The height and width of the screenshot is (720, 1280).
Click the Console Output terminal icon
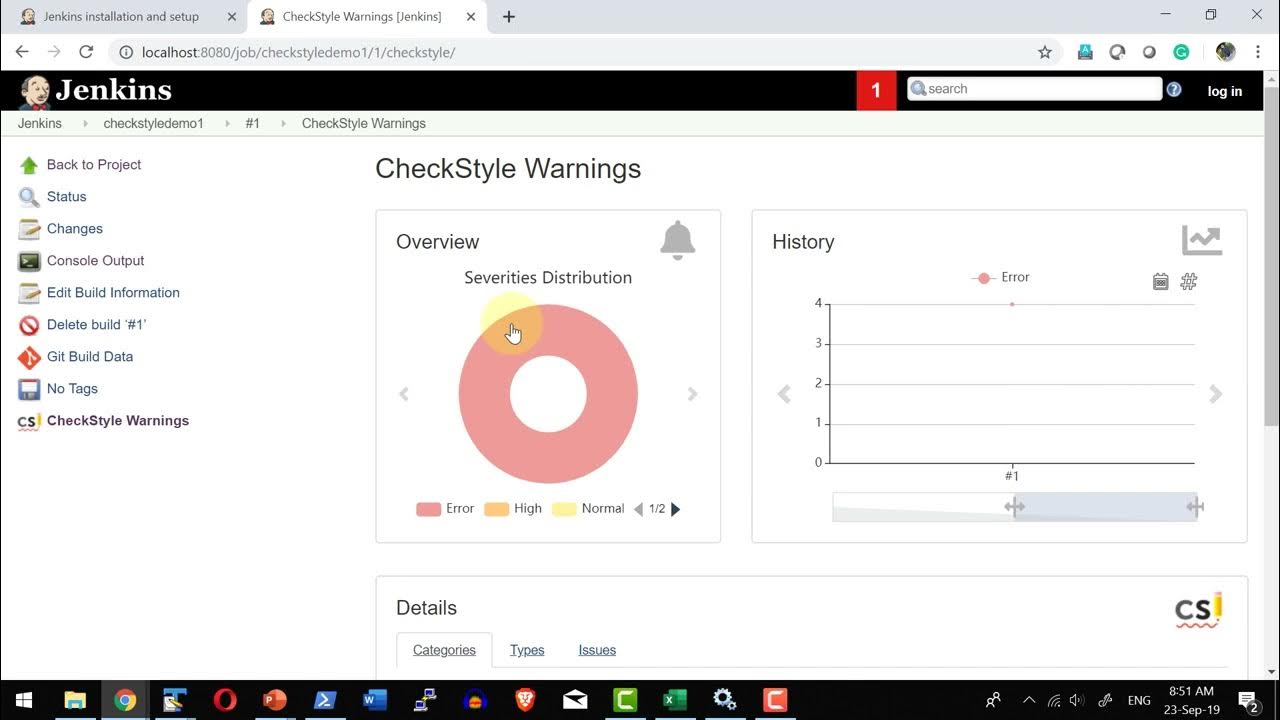pyautogui.click(x=29, y=261)
